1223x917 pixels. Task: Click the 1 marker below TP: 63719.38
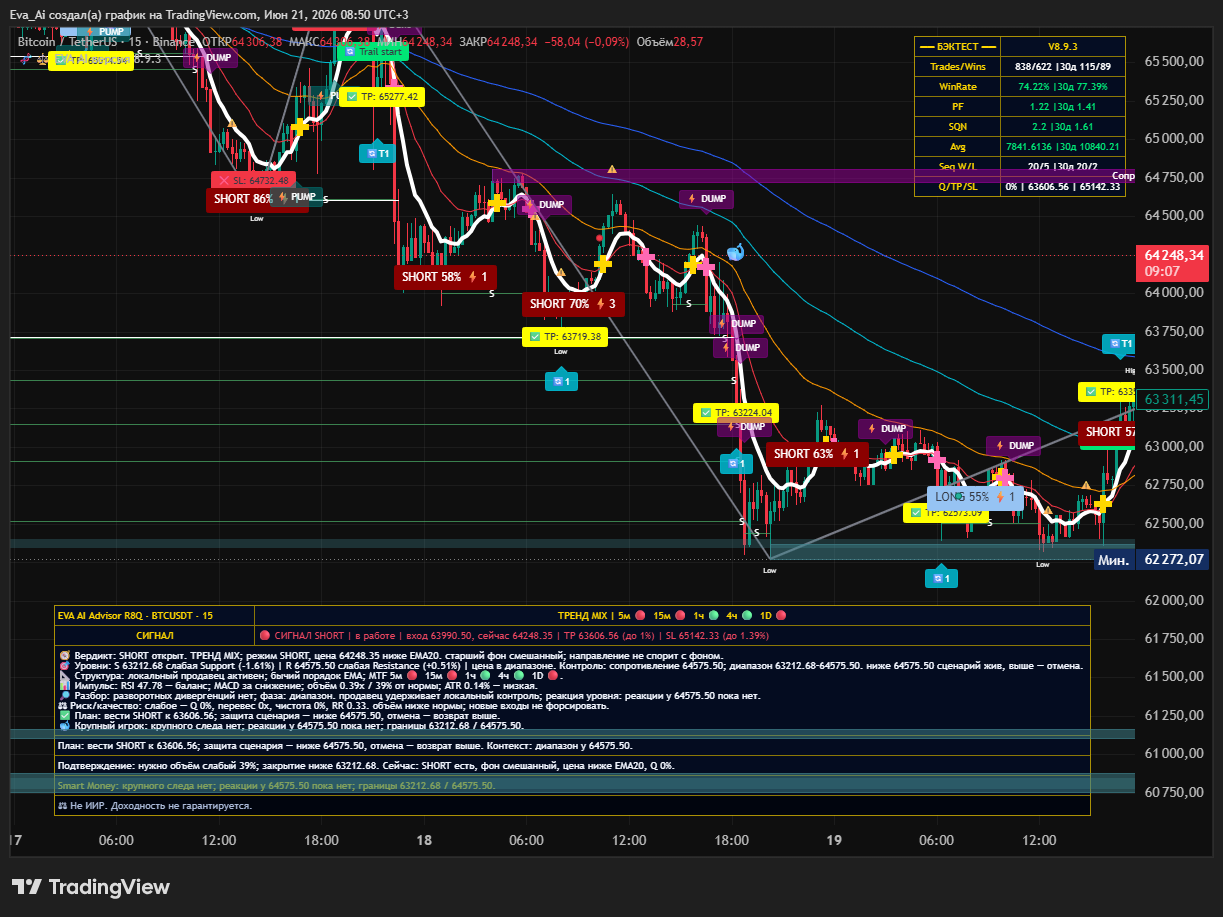coord(561,381)
